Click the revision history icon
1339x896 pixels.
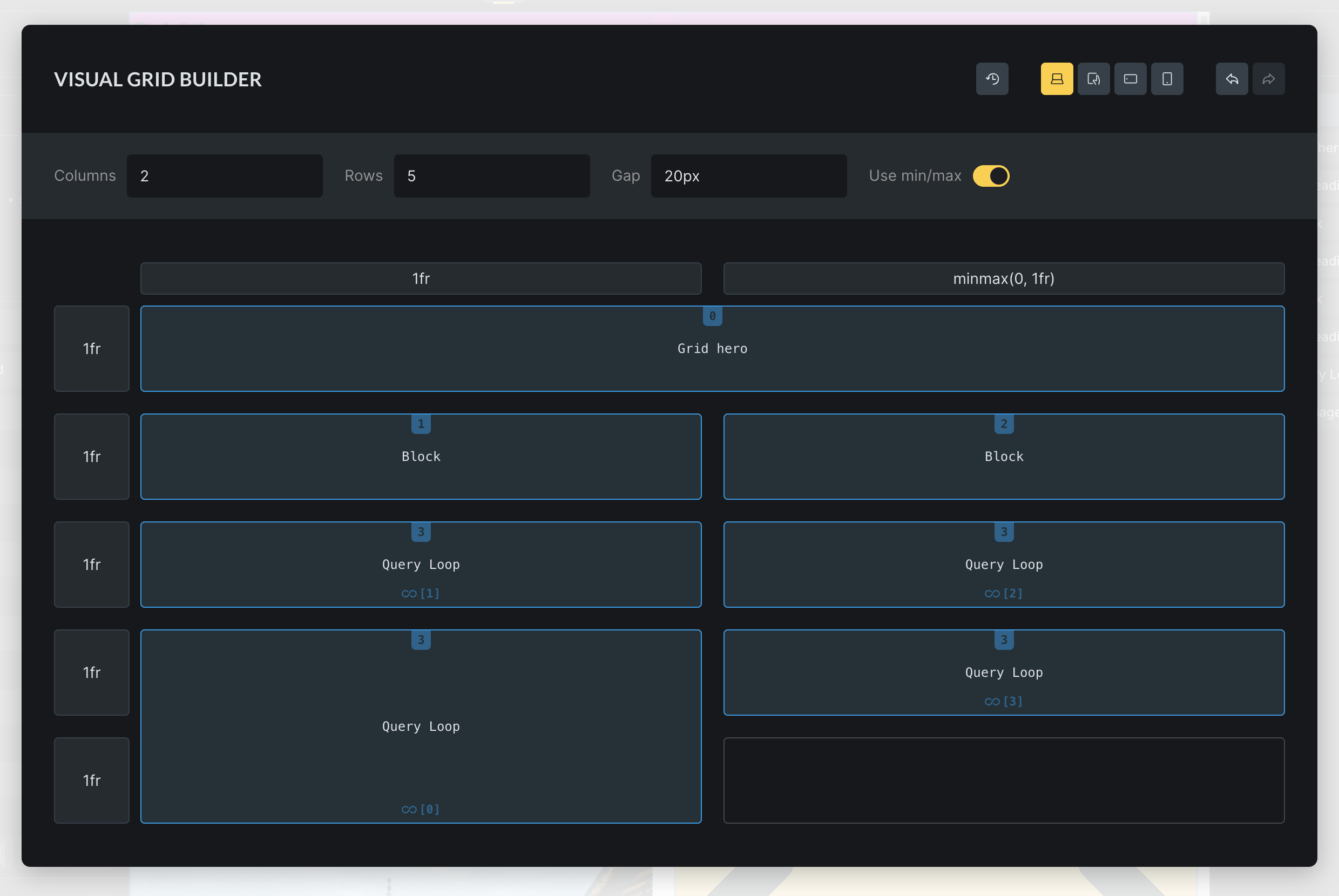click(x=992, y=79)
